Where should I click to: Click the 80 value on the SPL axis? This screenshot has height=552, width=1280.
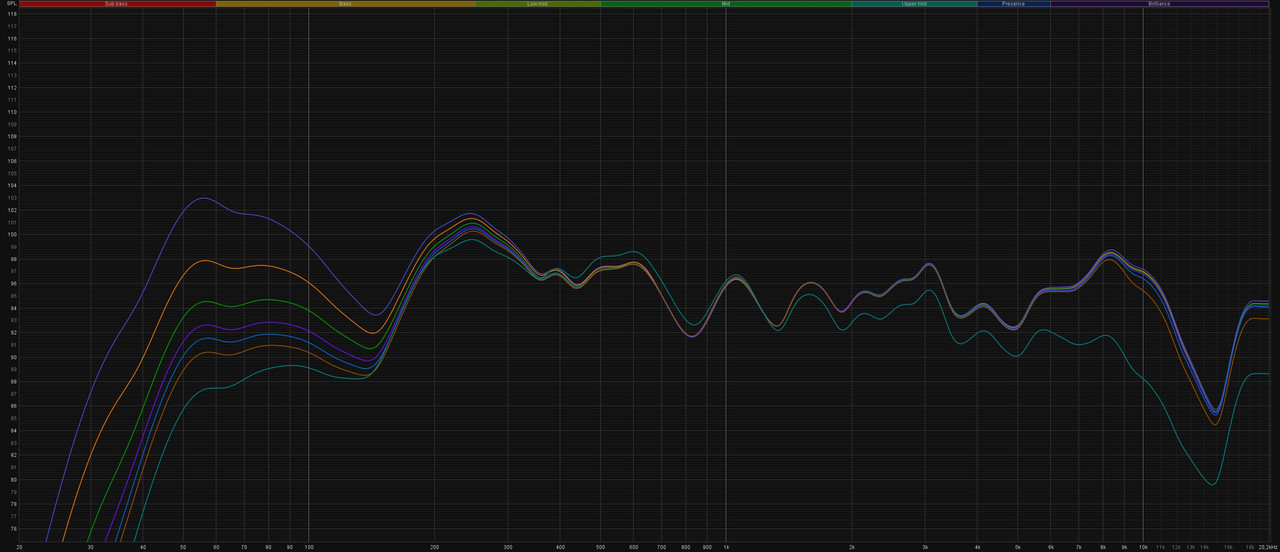click(x=12, y=479)
